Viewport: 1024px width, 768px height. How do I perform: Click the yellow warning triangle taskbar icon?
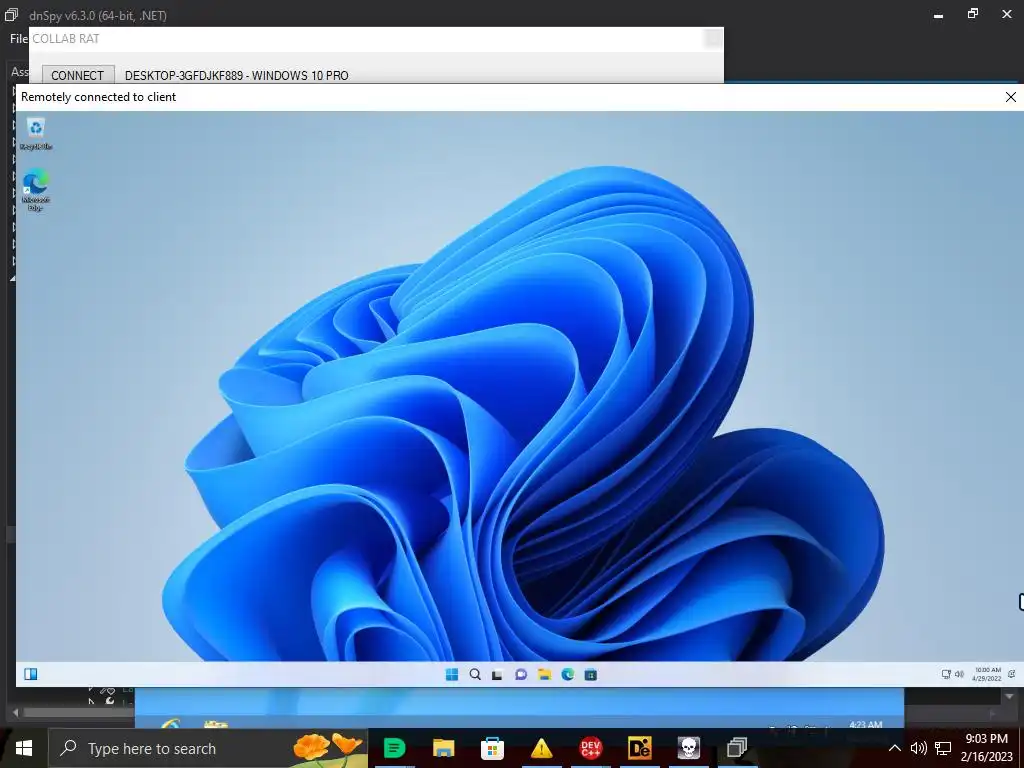pyautogui.click(x=541, y=748)
